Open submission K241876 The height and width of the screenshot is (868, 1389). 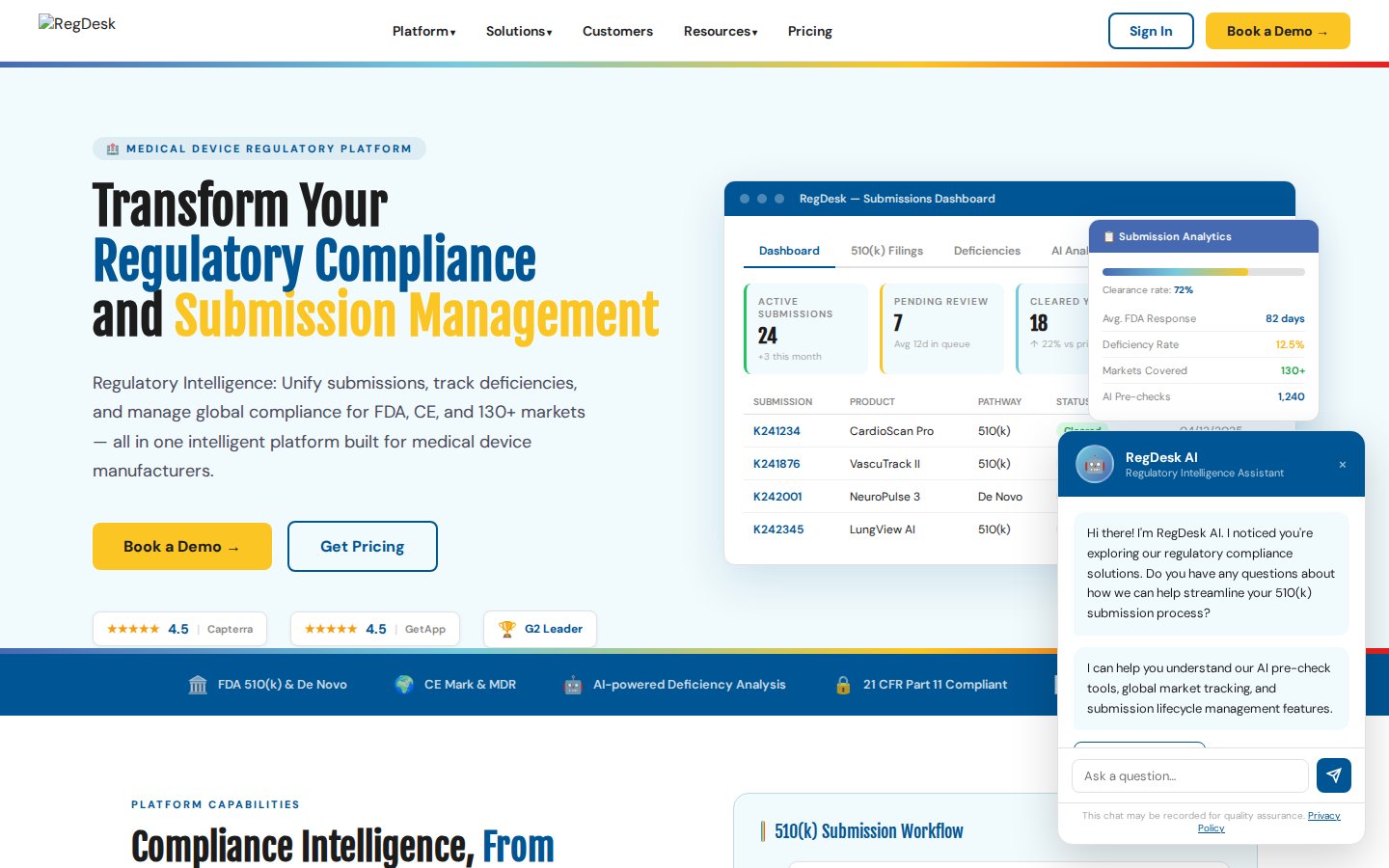pos(776,464)
